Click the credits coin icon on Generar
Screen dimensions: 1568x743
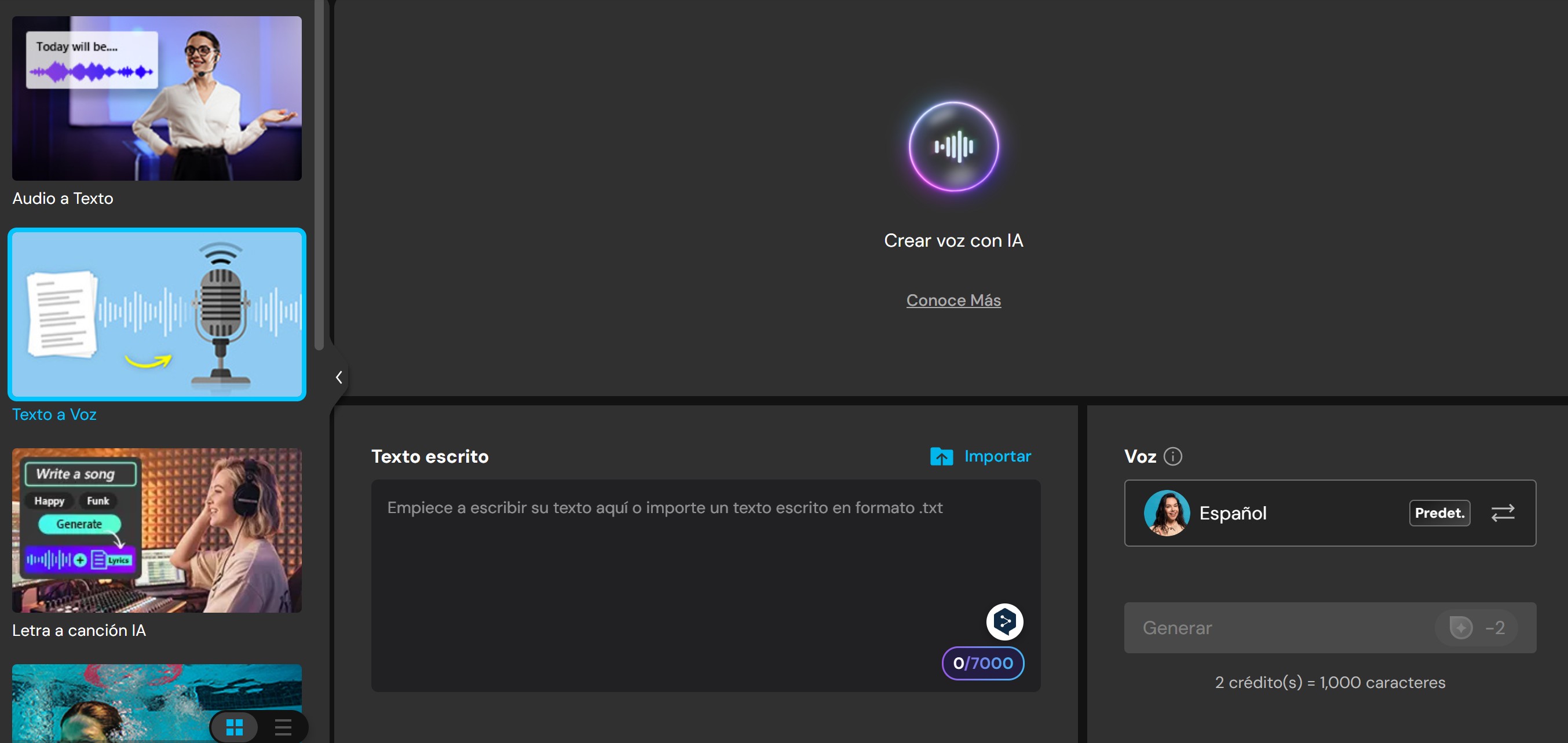click(x=1460, y=627)
